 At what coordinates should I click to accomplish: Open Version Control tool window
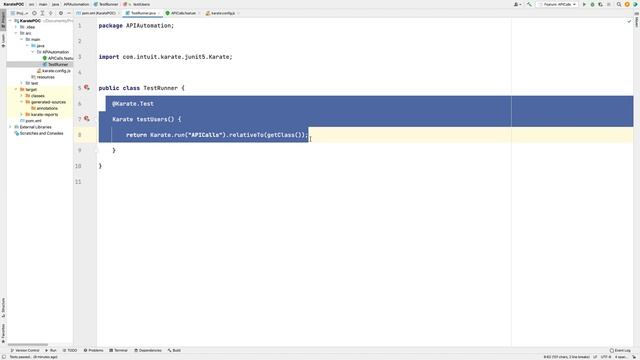click(x=25, y=350)
